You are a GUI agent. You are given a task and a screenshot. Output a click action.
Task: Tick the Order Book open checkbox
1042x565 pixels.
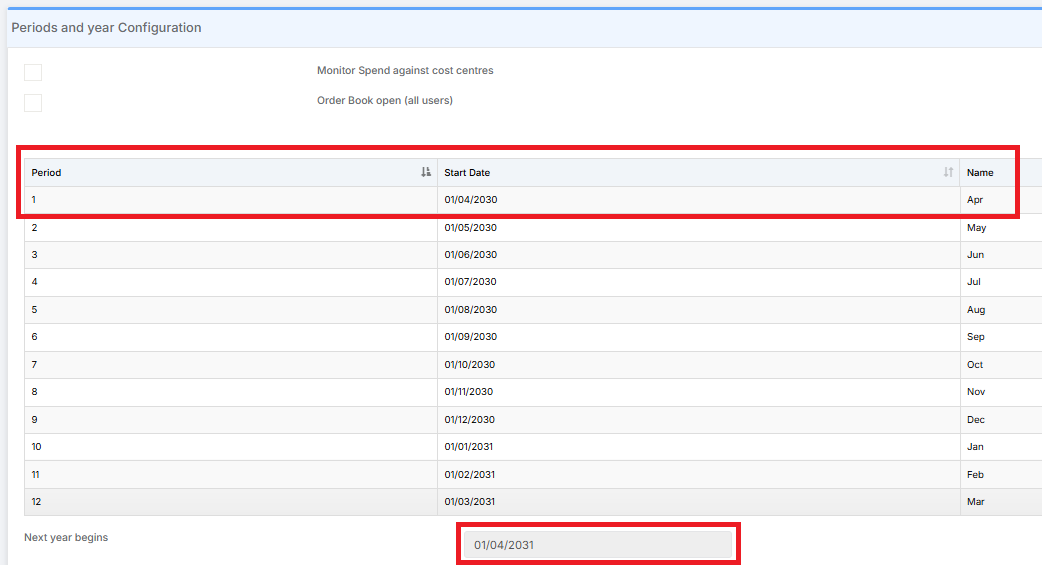coord(33,103)
